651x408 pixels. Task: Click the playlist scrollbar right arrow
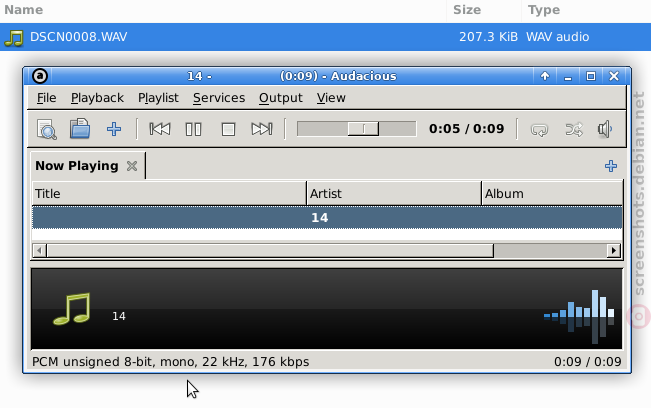pyautogui.click(x=614, y=251)
